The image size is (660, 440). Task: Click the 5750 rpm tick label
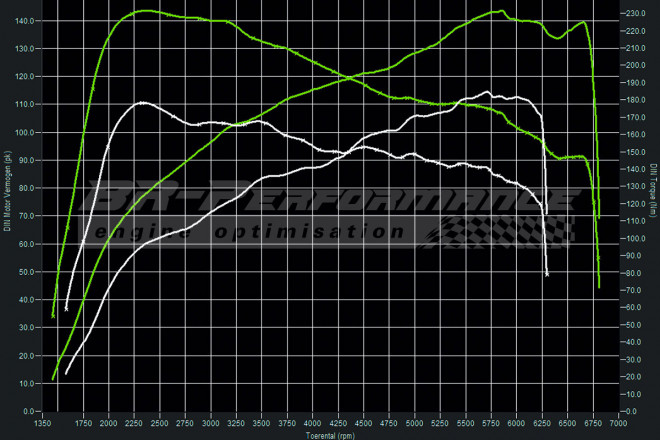coord(491,424)
